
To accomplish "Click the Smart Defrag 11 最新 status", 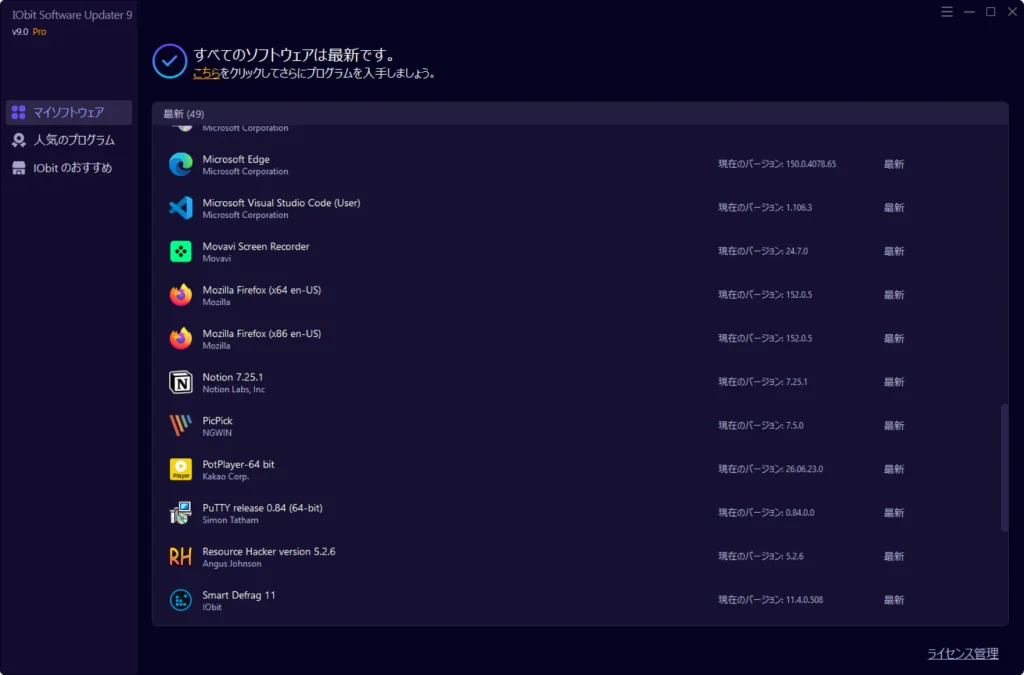I will click(894, 600).
